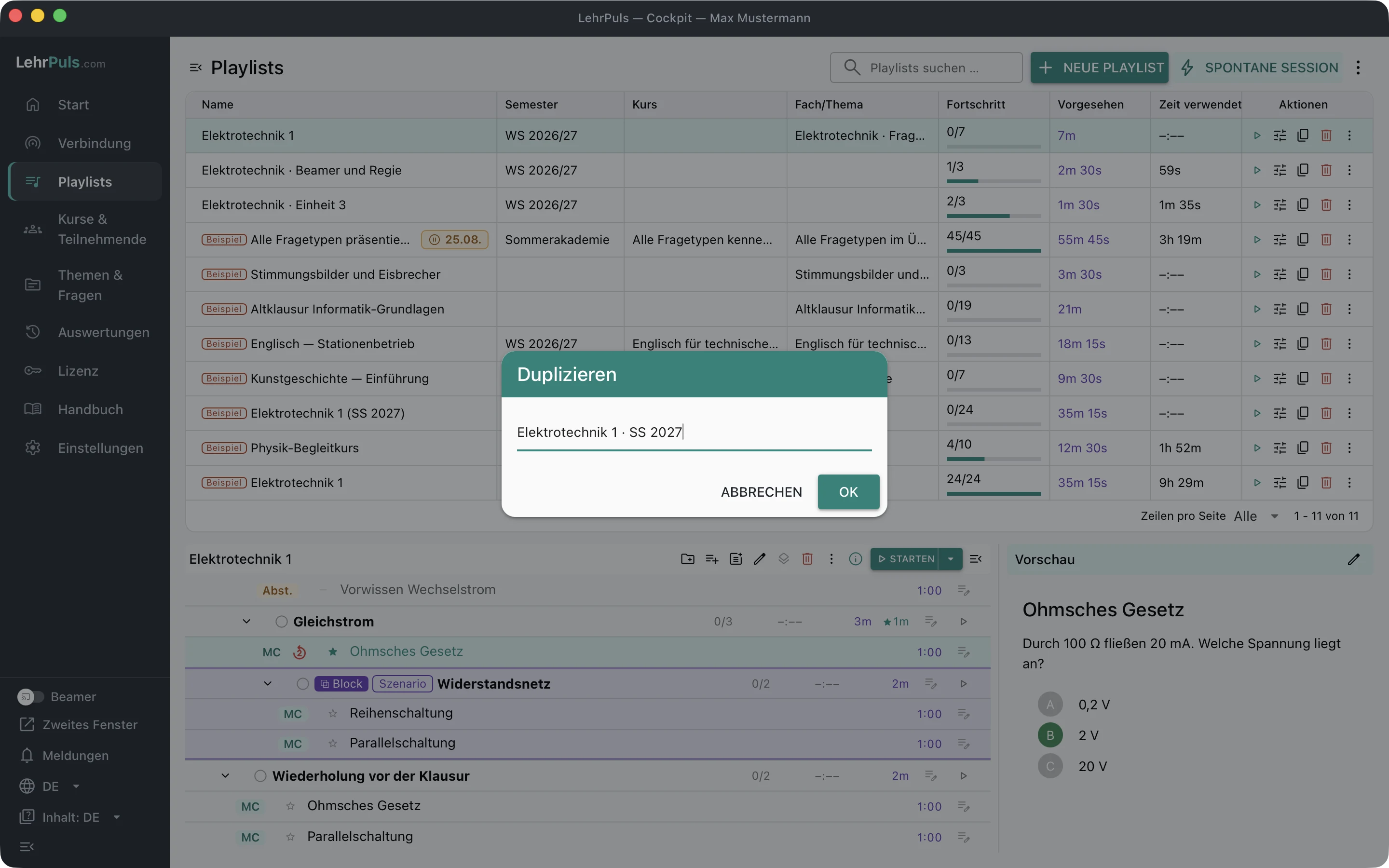This screenshot has height=868, width=1389.
Task: Collapse the sidebar with the bottom-left icon
Action: click(x=27, y=846)
